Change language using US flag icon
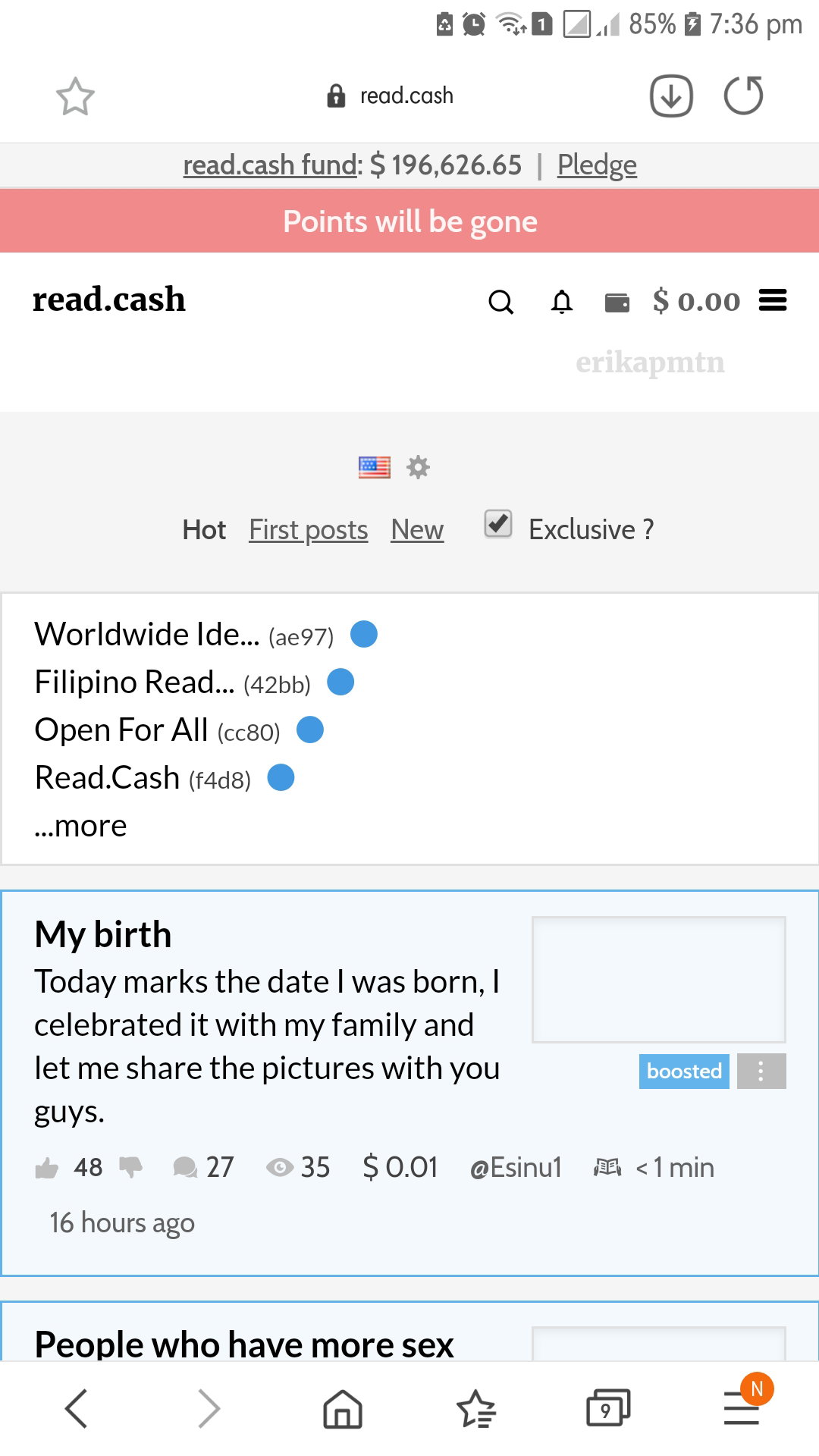 [375, 467]
